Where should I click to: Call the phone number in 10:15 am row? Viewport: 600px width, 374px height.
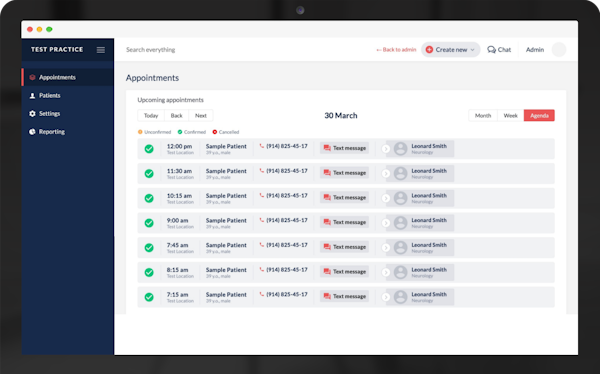coord(284,196)
